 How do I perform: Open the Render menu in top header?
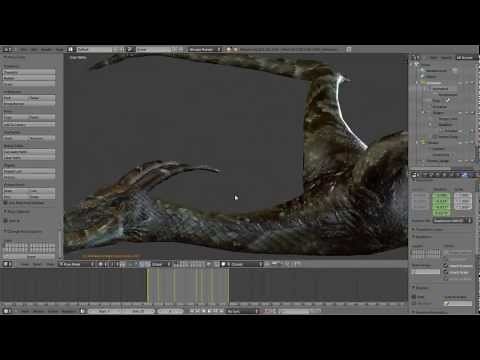46,49
